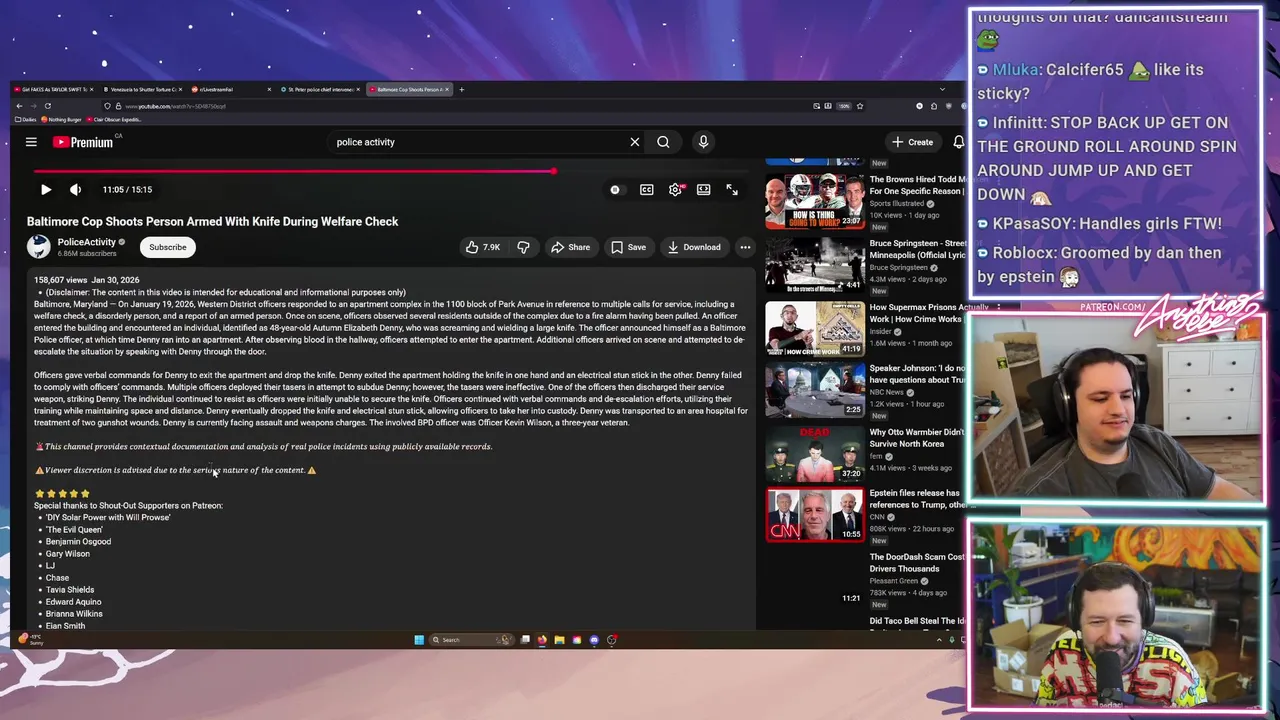Share the video button
This screenshot has height=720, width=1280.
570,247
